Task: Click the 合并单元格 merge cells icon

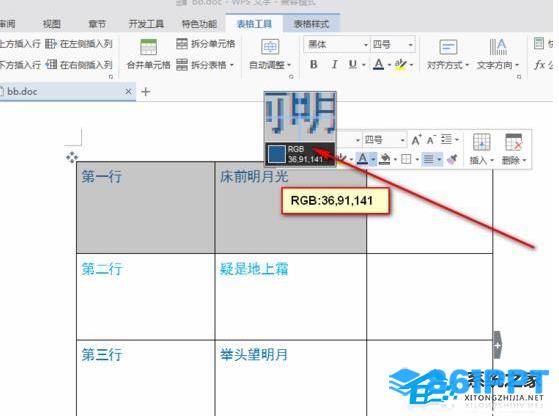Action: coord(148,47)
